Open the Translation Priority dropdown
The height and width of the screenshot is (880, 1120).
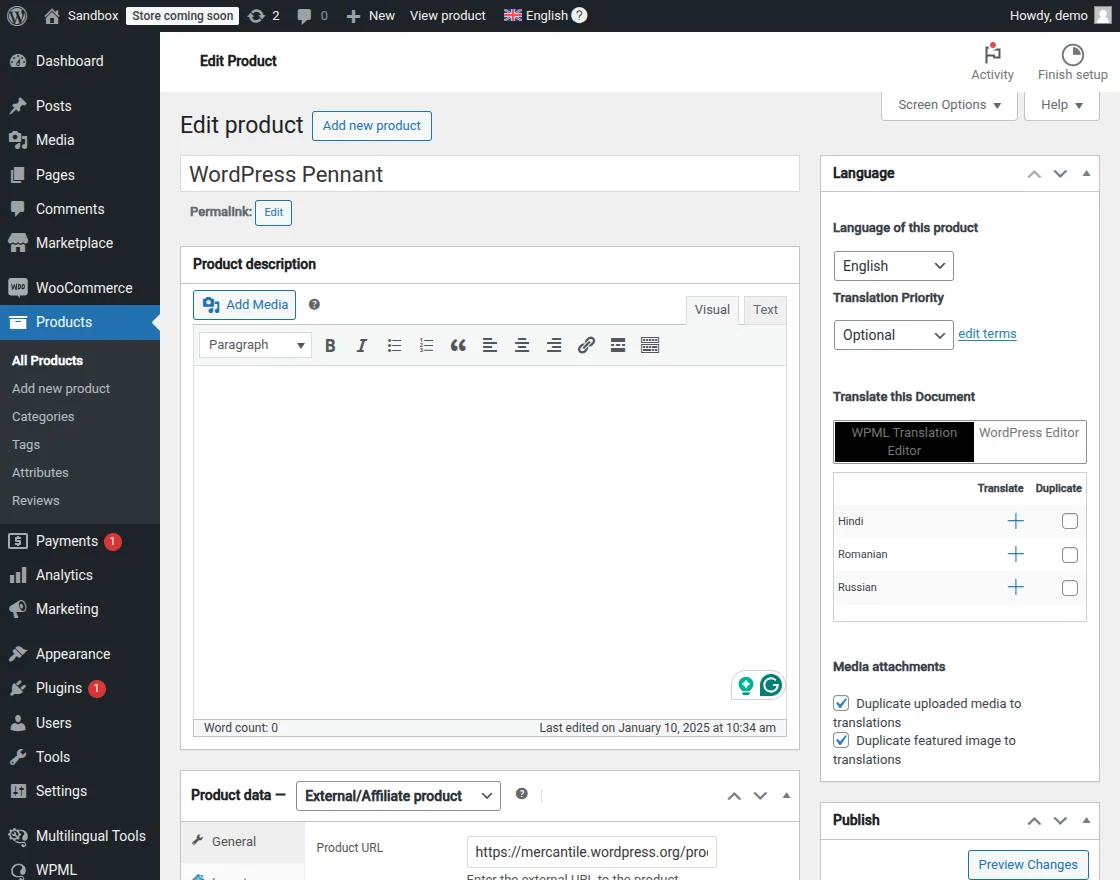pos(893,335)
